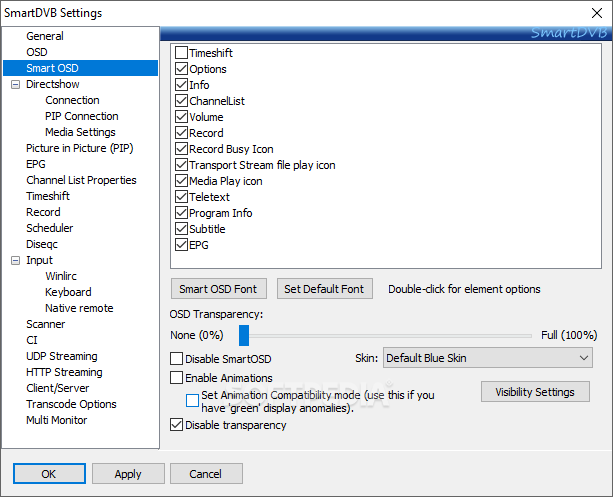
Task: Enable Animations checkbox
Action: [x=176, y=377]
